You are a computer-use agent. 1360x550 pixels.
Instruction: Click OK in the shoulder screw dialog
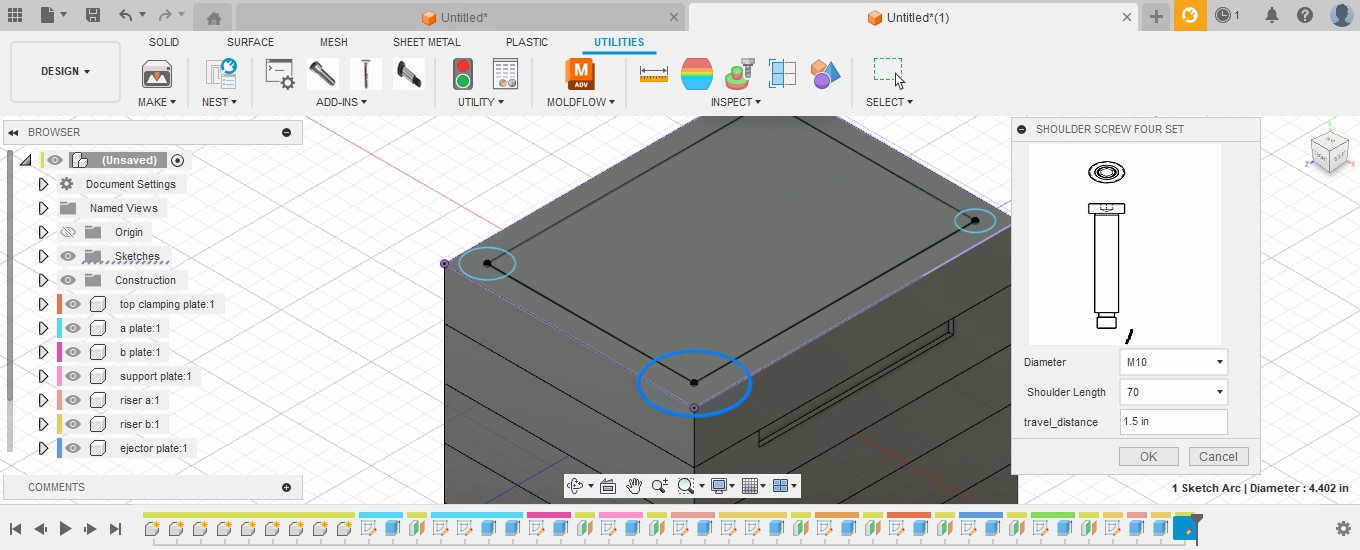(x=1148, y=456)
